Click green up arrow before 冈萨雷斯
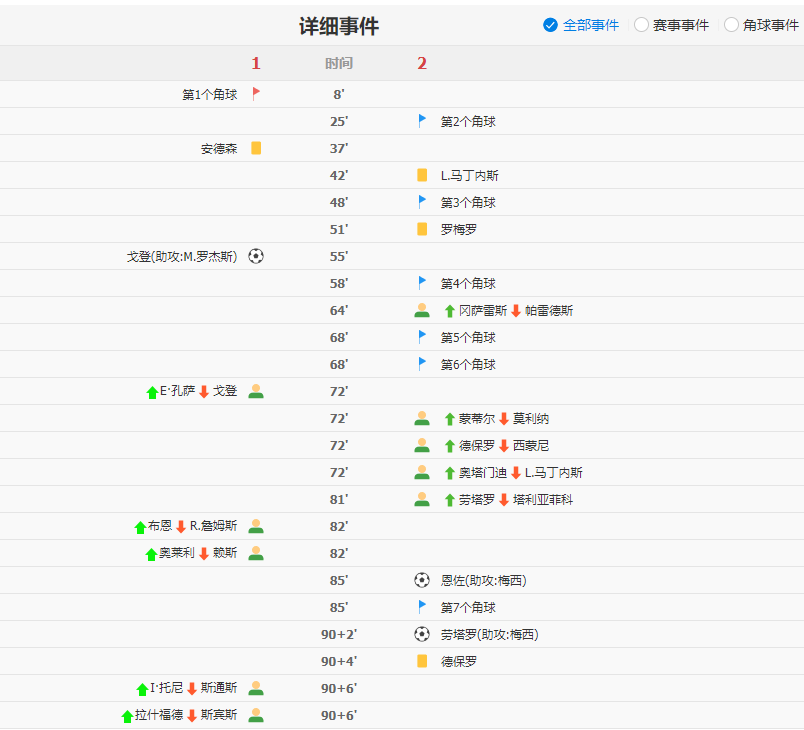The width and height of the screenshot is (804, 730). [450, 311]
